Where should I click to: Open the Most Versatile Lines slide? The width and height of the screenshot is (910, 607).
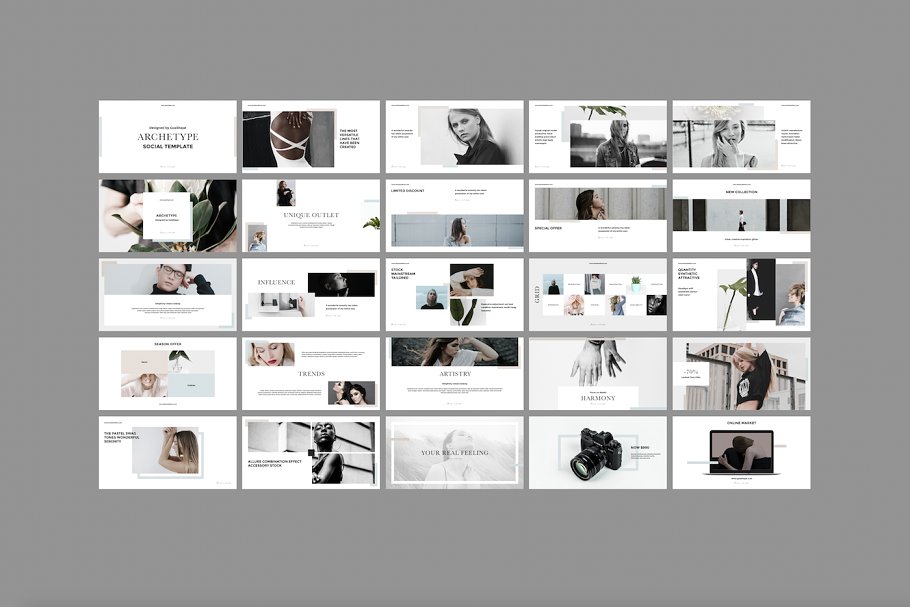click(x=310, y=136)
